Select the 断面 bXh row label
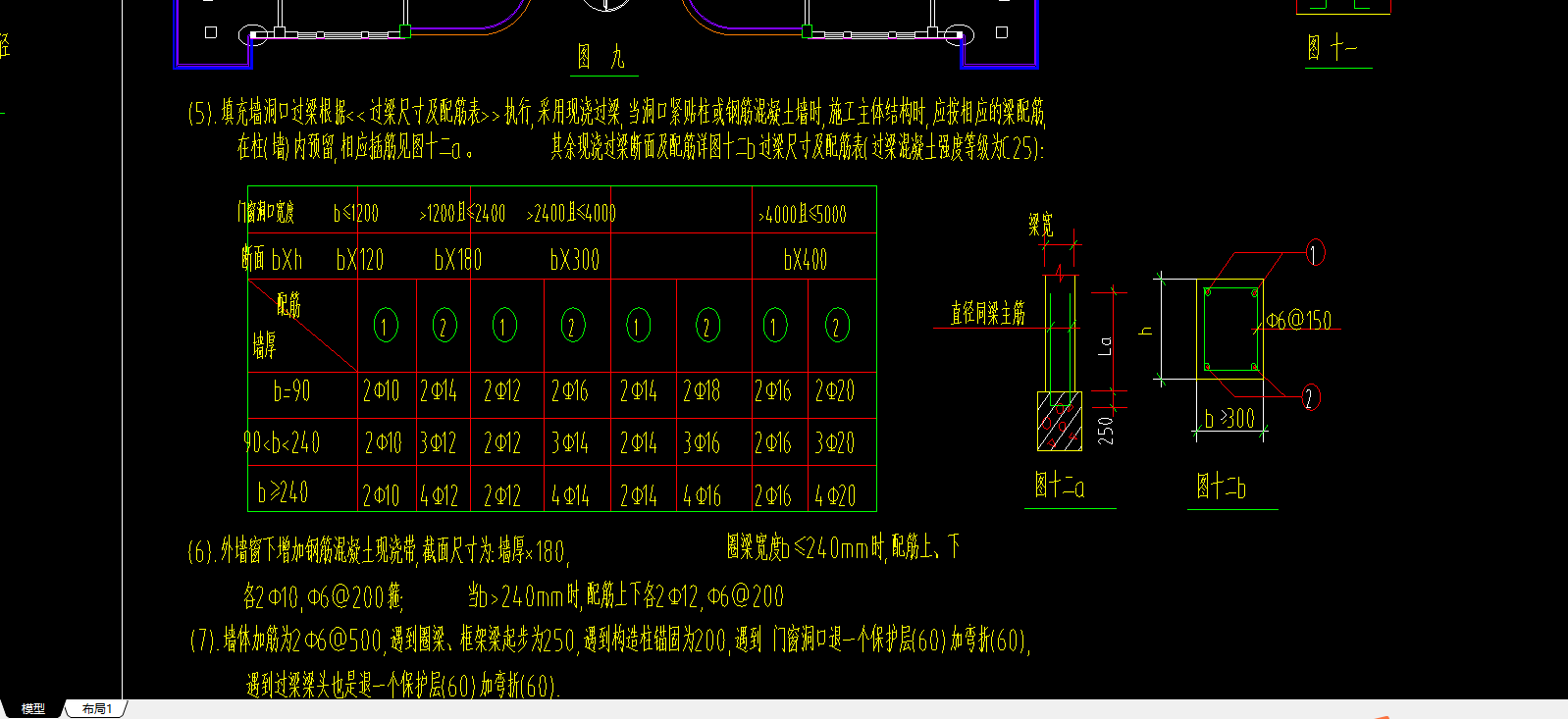Screen dimensions: 1568x719 click(x=272, y=259)
